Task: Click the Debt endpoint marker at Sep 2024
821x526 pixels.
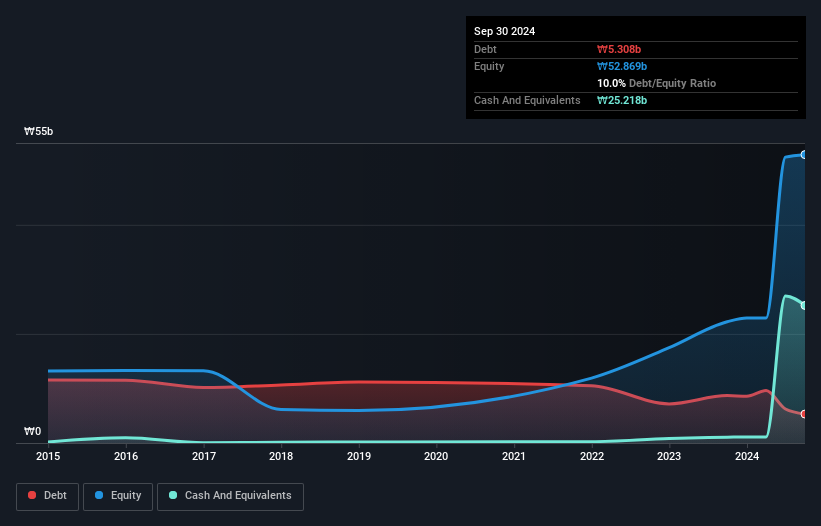Action: point(804,414)
